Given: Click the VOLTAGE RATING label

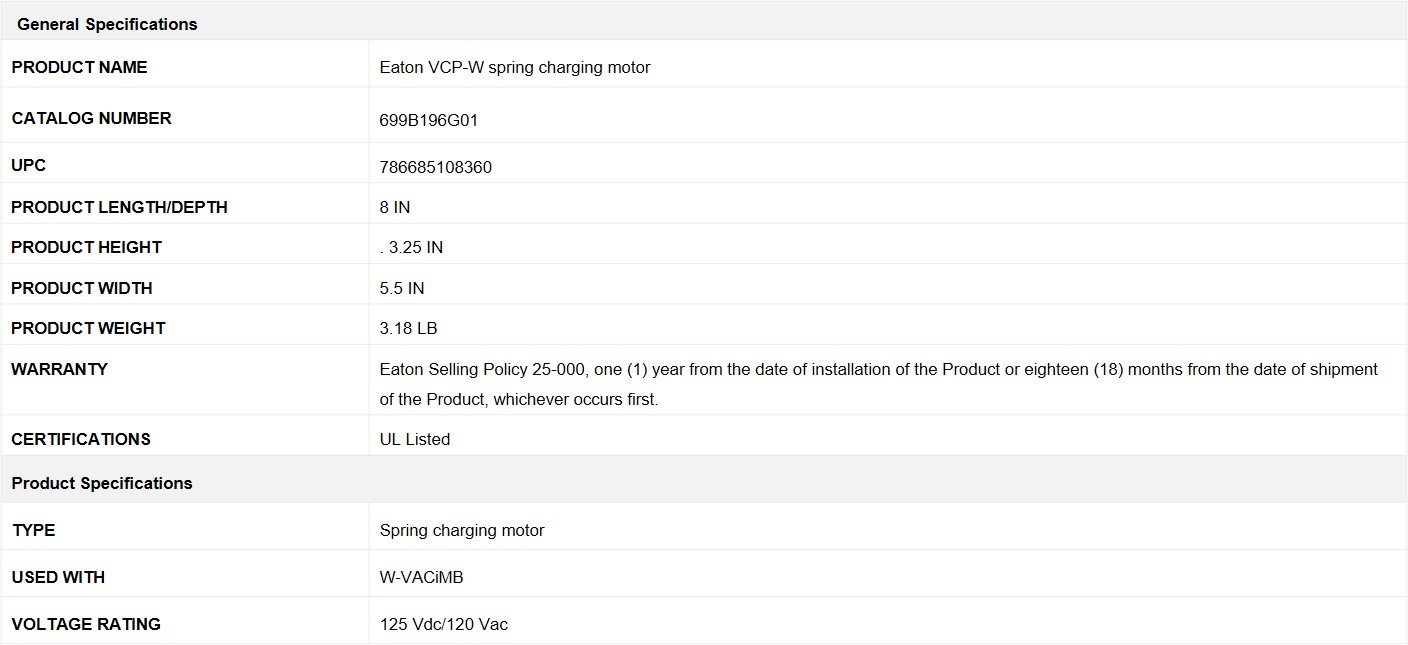Looking at the screenshot, I should point(86,624).
